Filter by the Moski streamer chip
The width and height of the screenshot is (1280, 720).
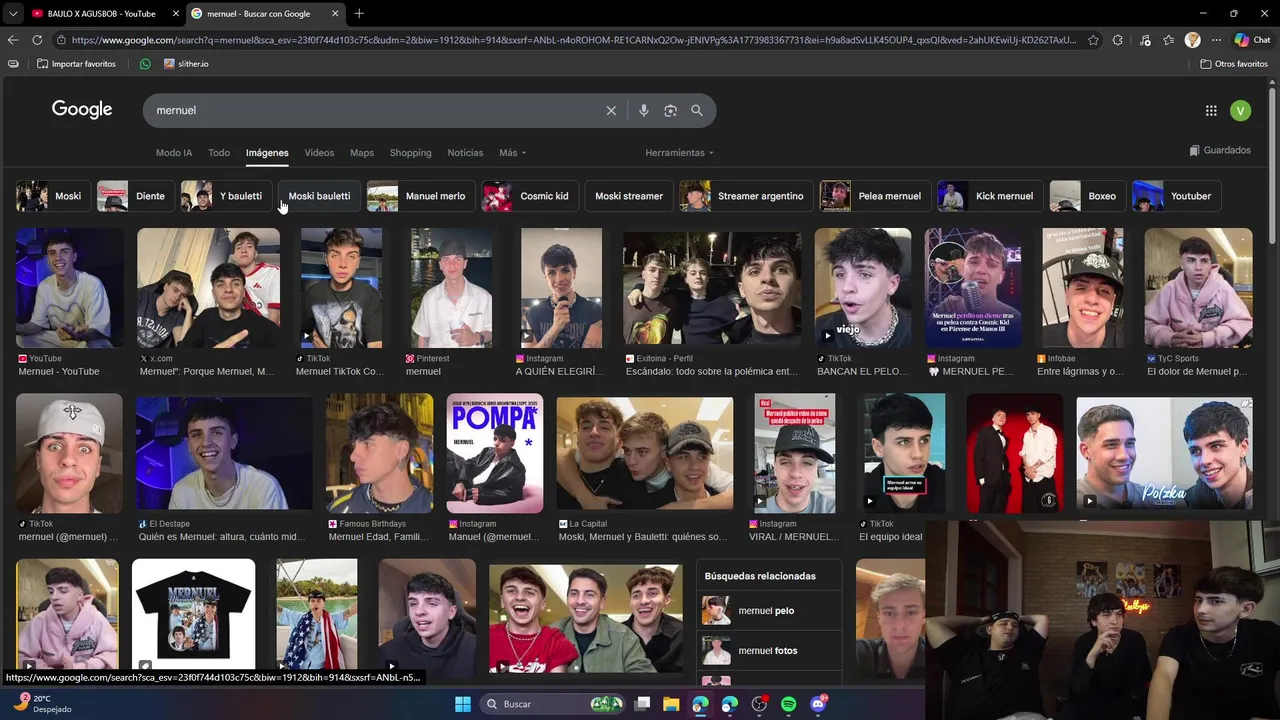point(629,196)
